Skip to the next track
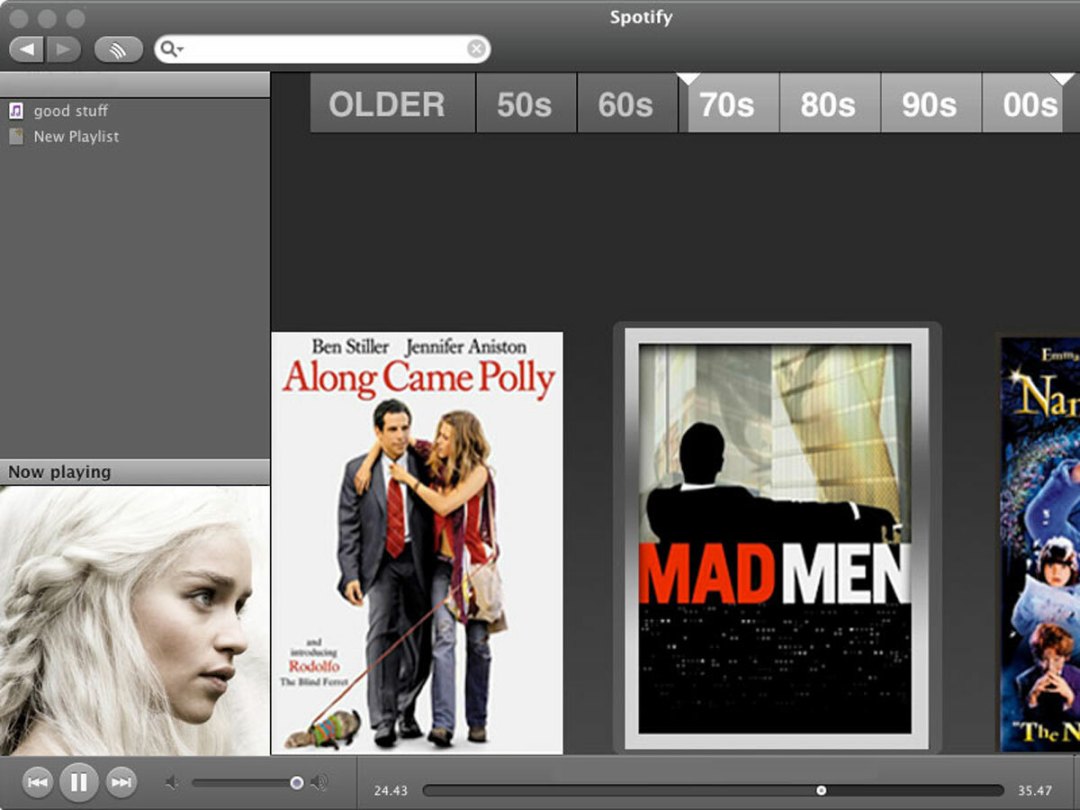 121,782
